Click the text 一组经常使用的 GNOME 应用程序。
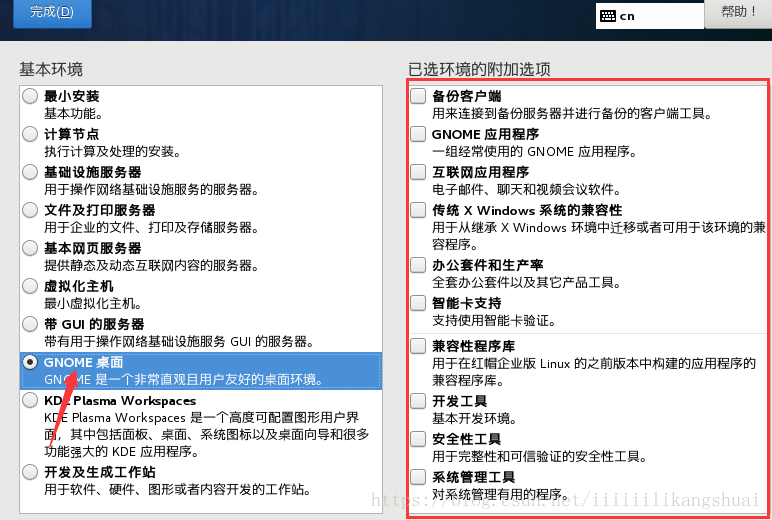Image resolution: width=772 pixels, height=520 pixels. point(535,152)
